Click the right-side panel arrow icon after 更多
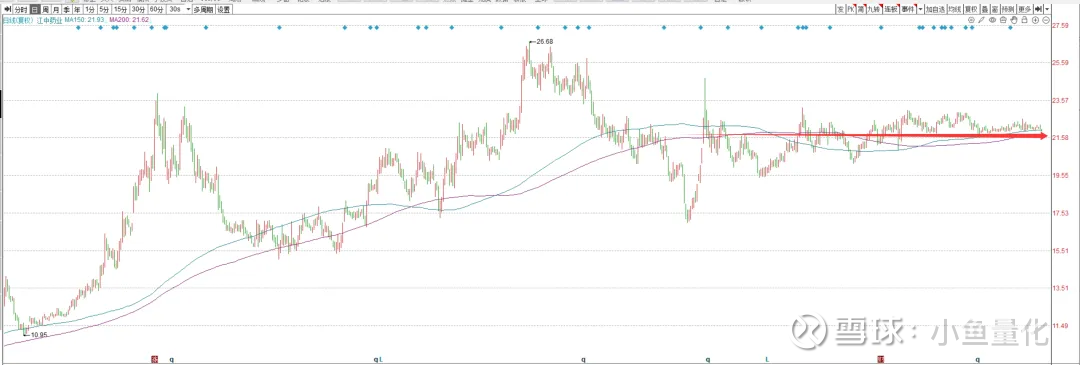This screenshot has height=365, width=1080. (1038, 10)
